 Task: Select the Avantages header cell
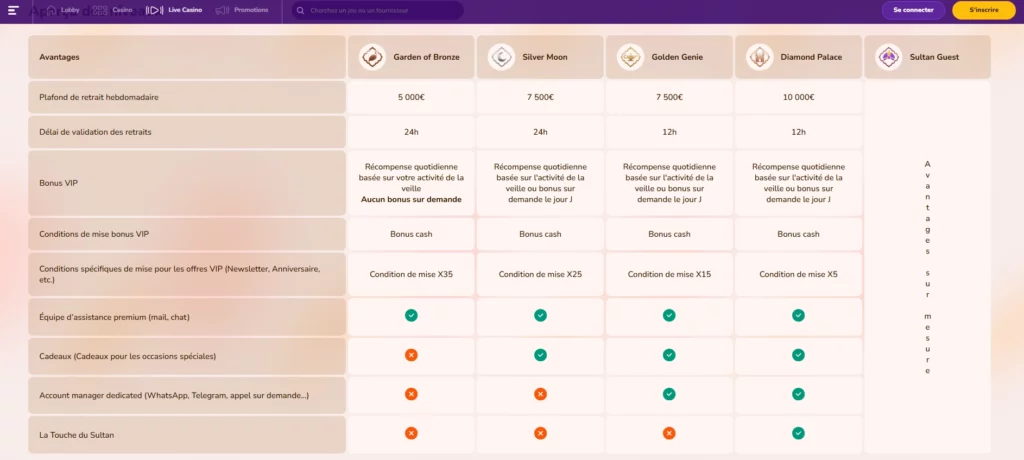[x=187, y=57]
